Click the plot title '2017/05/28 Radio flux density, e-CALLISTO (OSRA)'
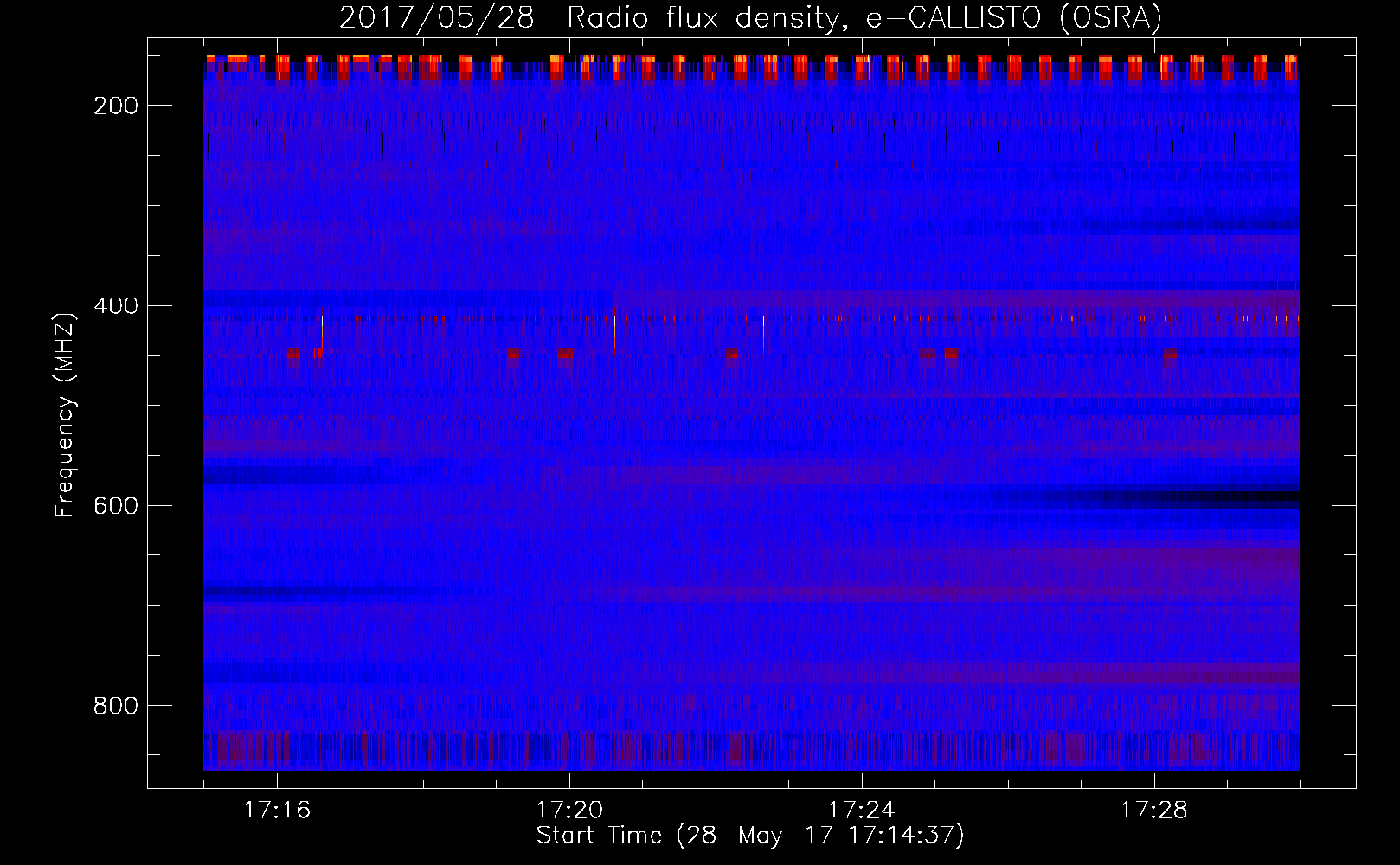 pyautogui.click(x=750, y=17)
